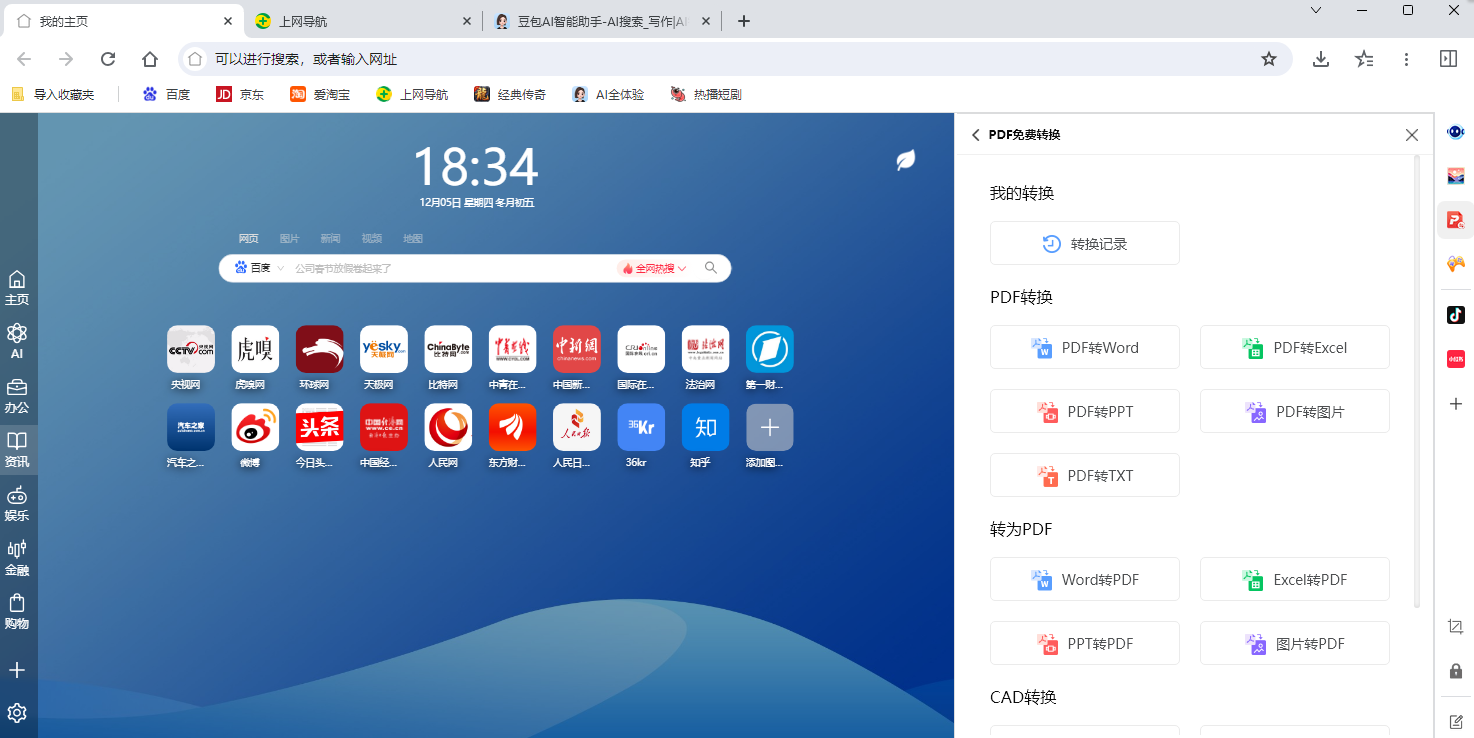Click the green leaf icon
The height and width of the screenshot is (738, 1474).
[x=906, y=159]
